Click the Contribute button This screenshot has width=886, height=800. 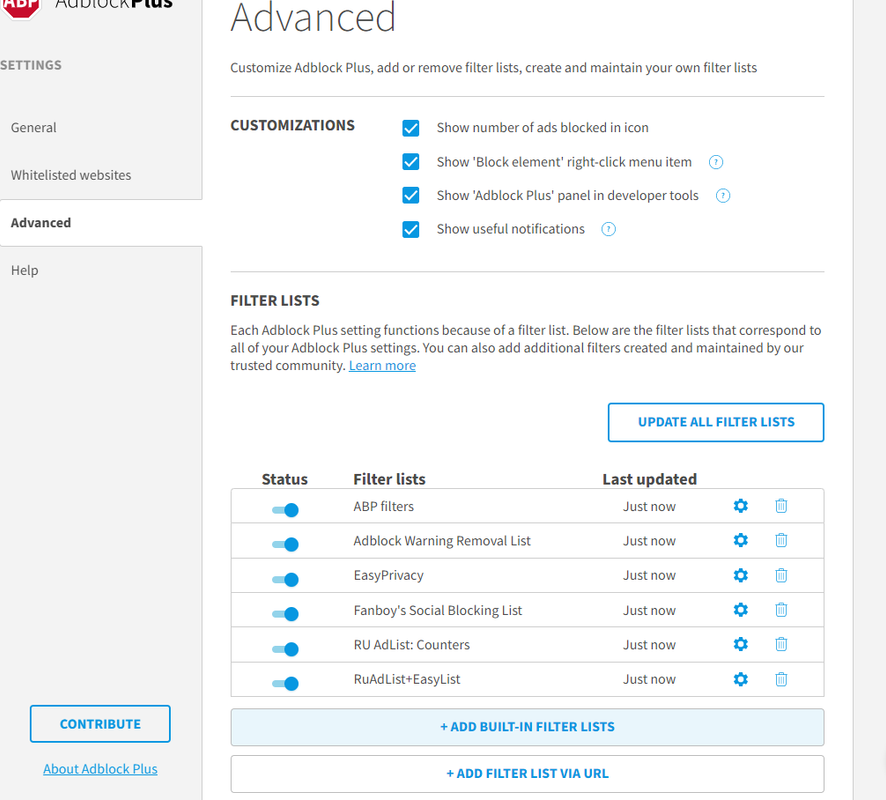100,724
